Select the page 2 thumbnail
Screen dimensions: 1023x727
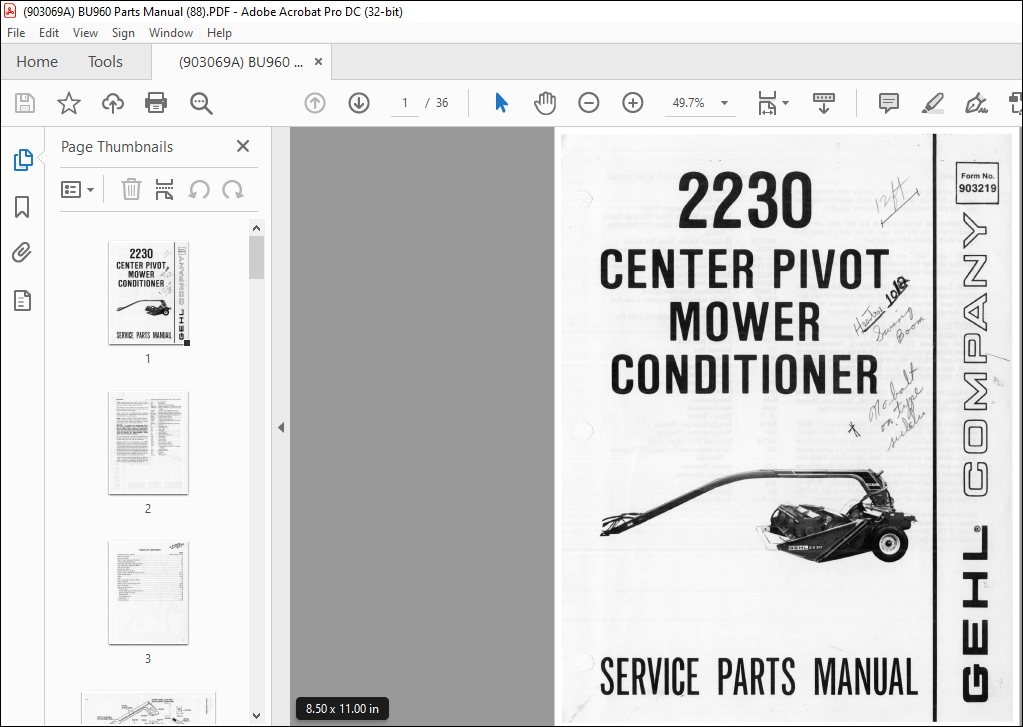[148, 442]
